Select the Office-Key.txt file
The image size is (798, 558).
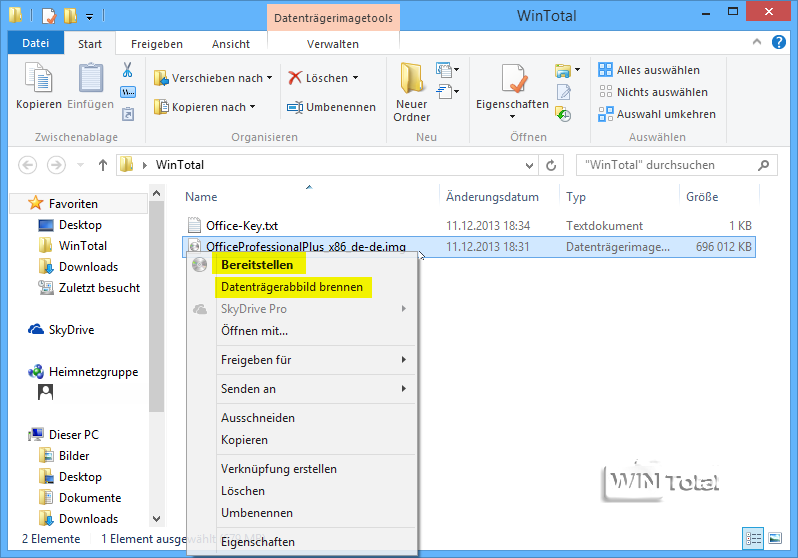(x=242, y=226)
